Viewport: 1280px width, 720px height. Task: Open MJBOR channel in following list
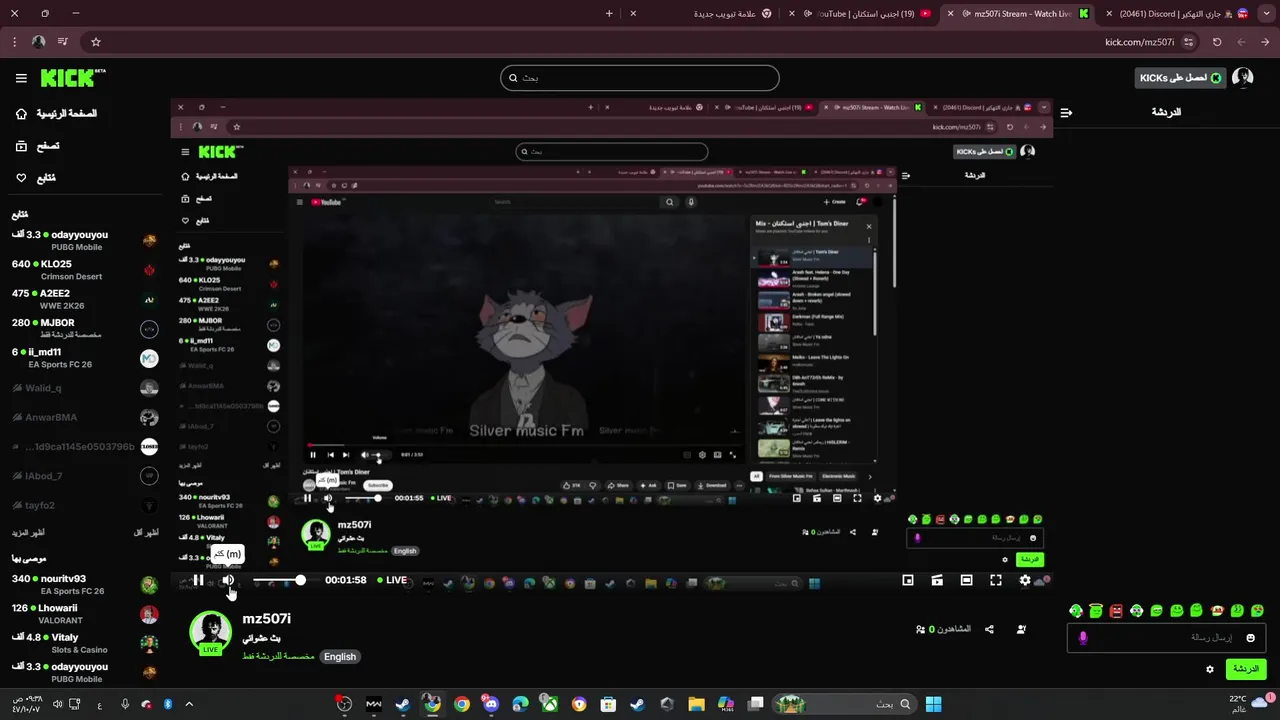84,328
